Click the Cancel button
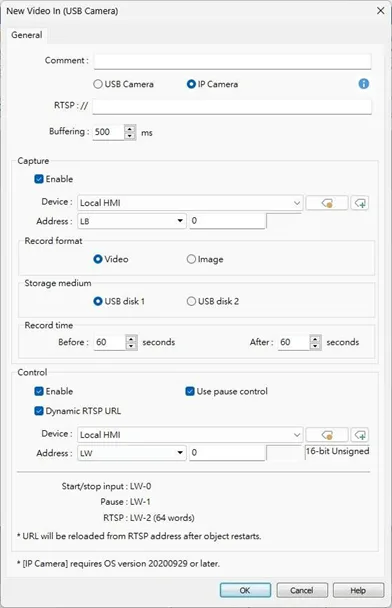The height and width of the screenshot is (608, 392). pos(302,590)
